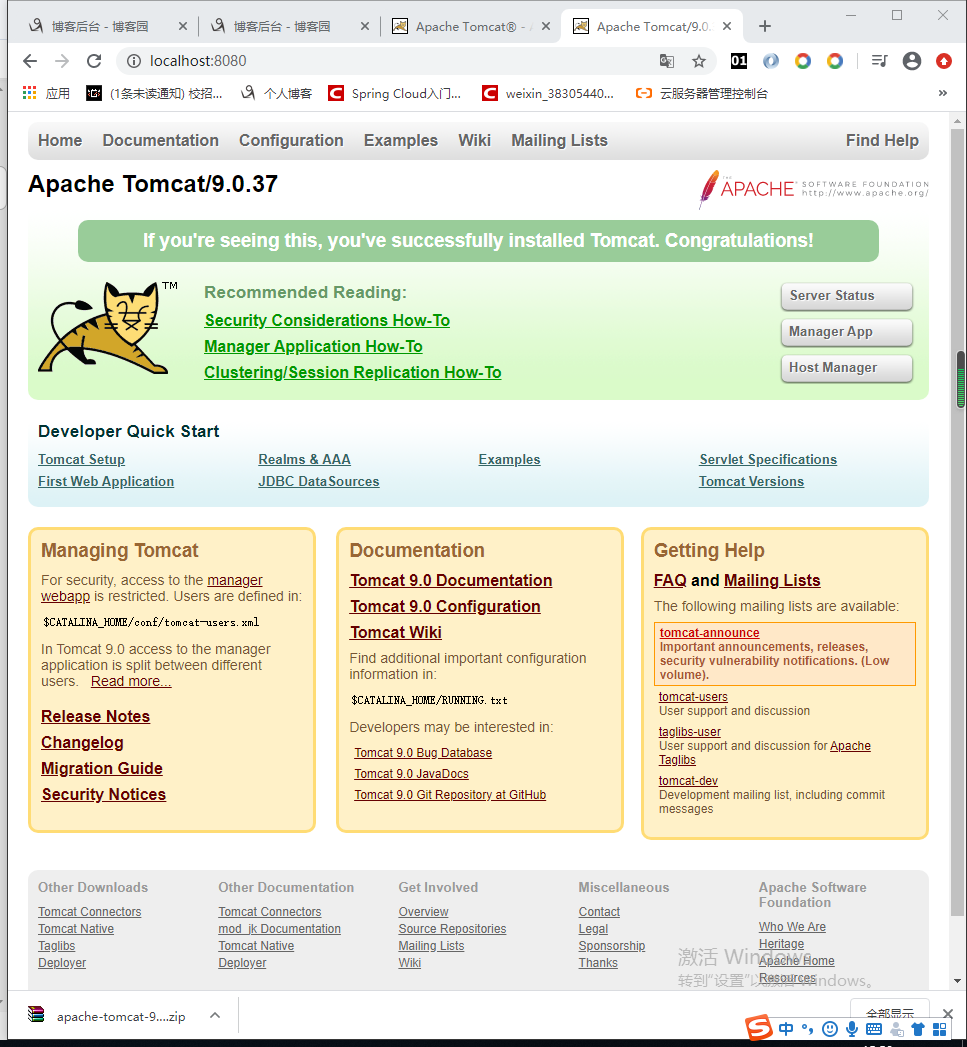This screenshot has height=1047, width=967.
Task: Open the Examples navigation item in top bar
Action: click(401, 141)
